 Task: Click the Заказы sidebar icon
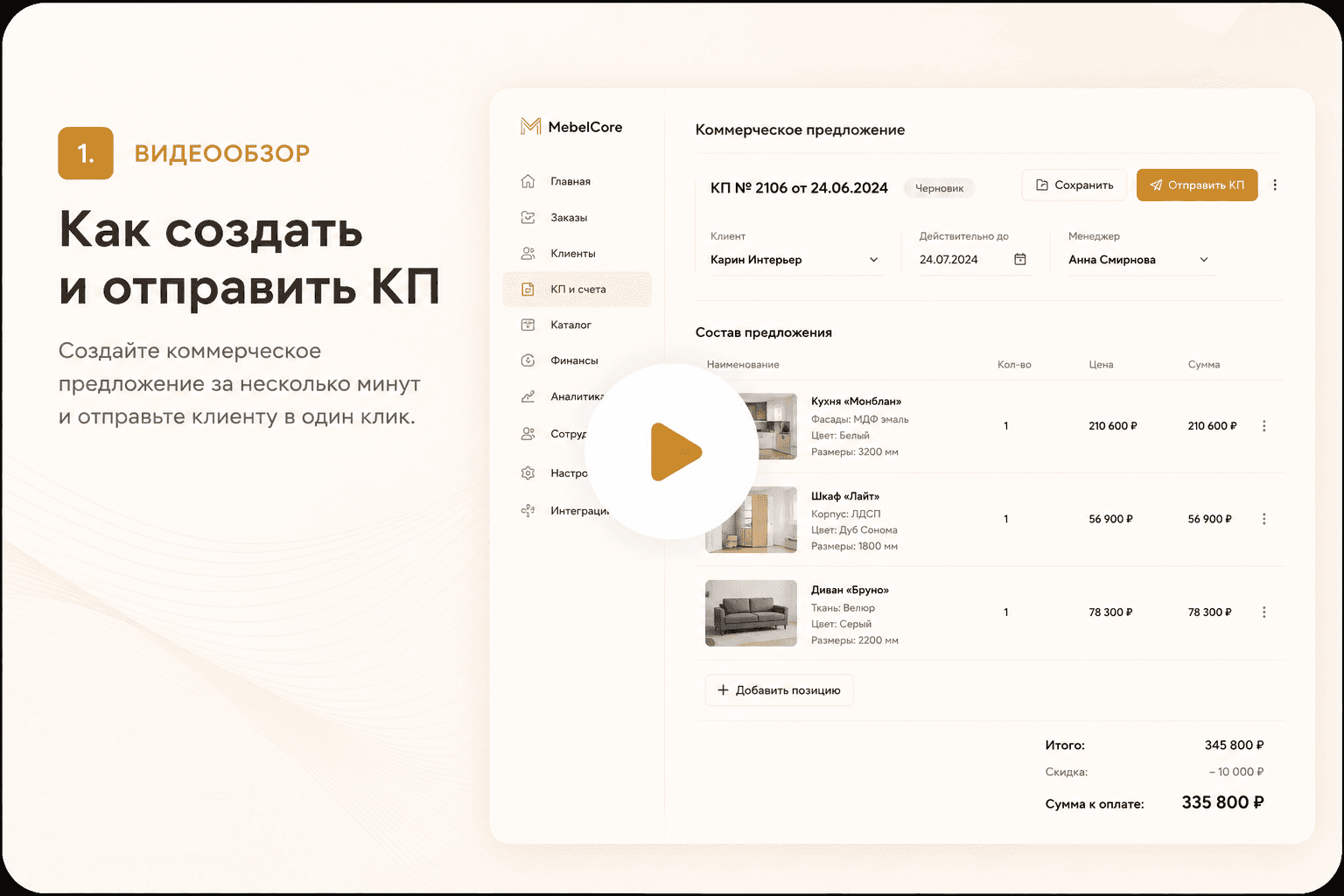click(528, 217)
